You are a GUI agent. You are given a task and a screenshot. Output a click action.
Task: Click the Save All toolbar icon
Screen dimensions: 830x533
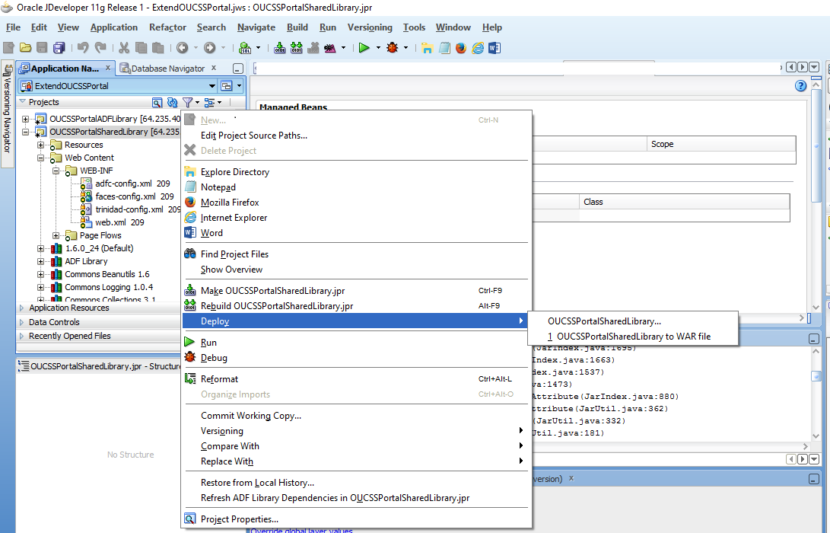pyautogui.click(x=59, y=48)
